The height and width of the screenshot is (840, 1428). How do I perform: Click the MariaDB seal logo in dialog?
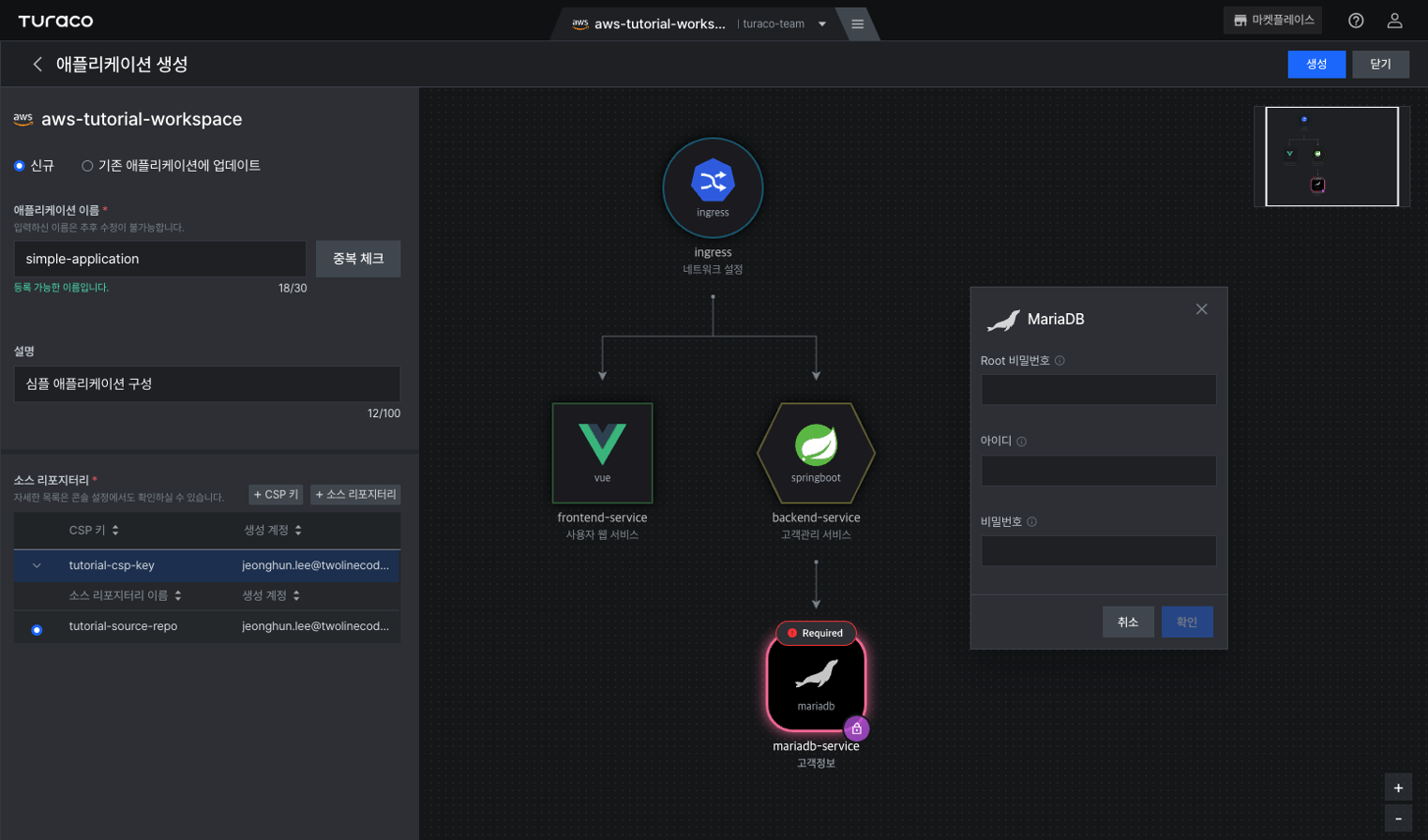click(x=1002, y=321)
